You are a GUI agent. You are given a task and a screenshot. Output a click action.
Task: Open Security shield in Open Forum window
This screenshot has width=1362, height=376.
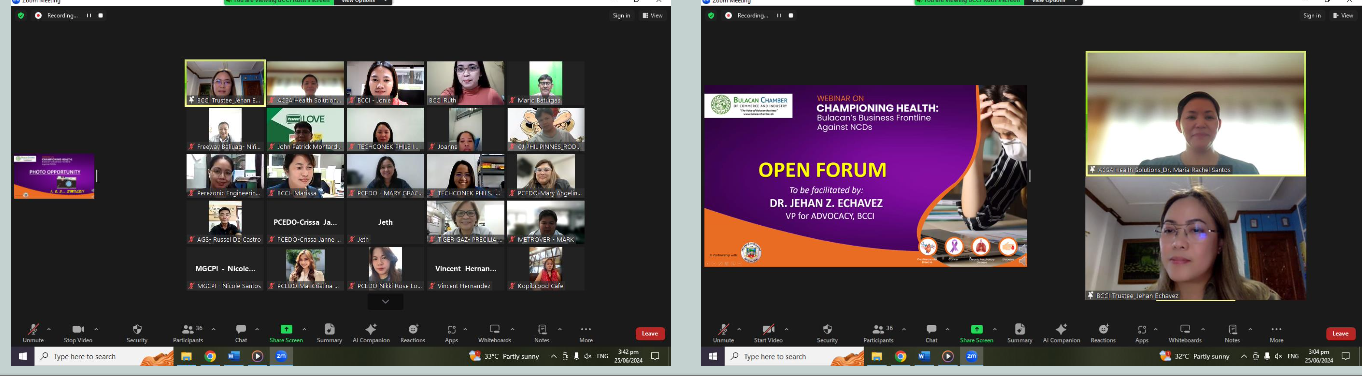[827, 329]
